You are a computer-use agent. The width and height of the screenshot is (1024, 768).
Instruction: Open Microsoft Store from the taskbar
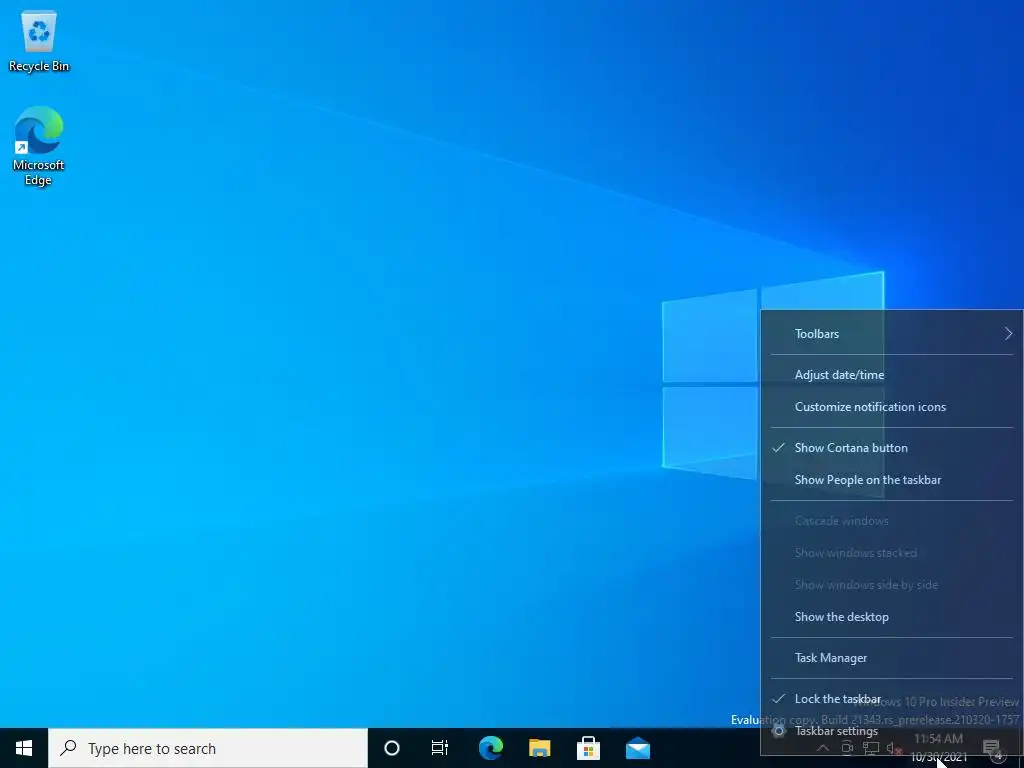click(588, 748)
